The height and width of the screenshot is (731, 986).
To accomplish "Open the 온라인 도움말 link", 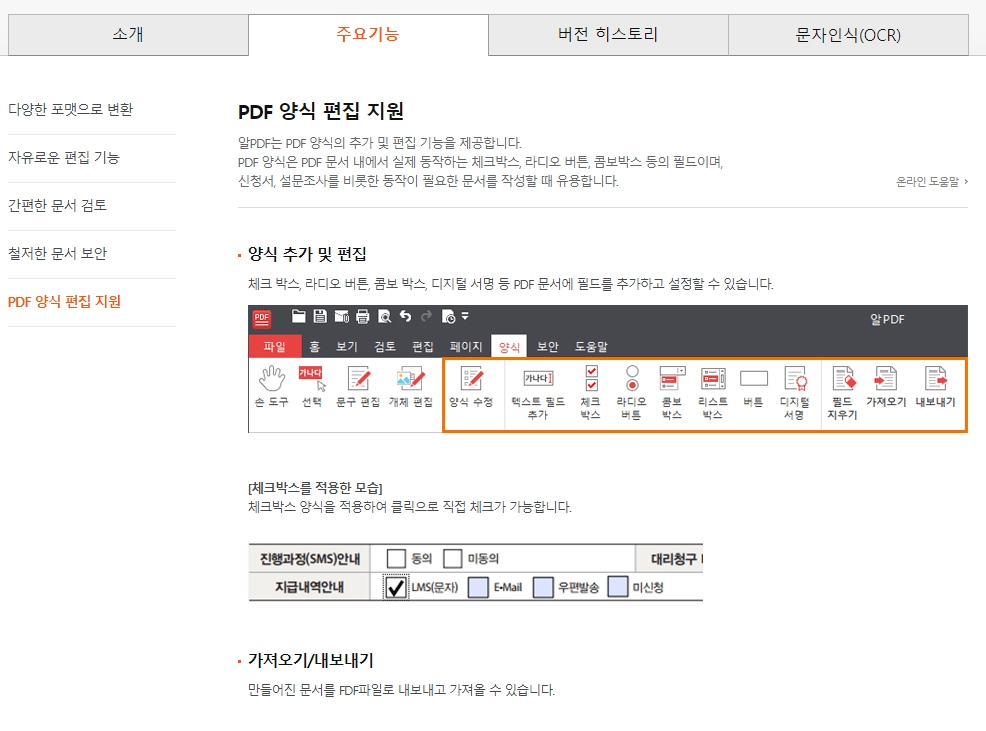I will click(932, 182).
